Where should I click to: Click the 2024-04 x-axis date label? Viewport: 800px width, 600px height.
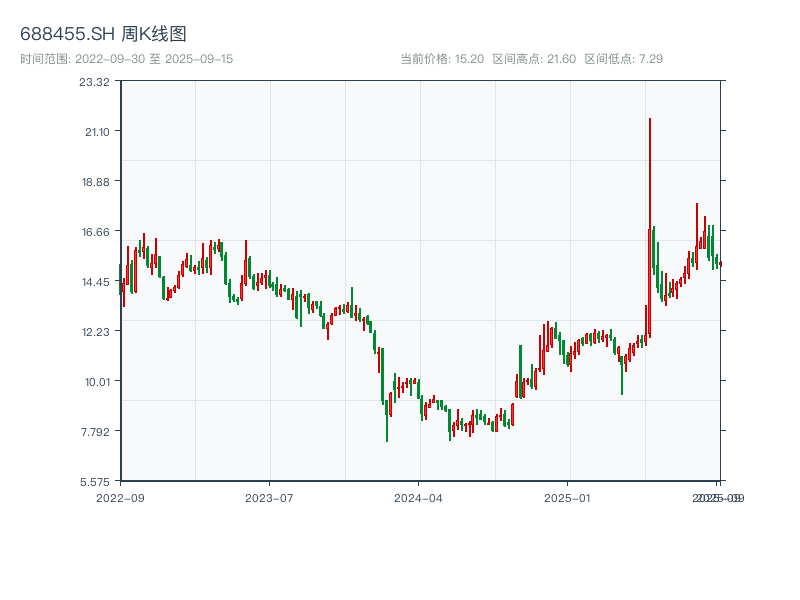[x=419, y=497]
